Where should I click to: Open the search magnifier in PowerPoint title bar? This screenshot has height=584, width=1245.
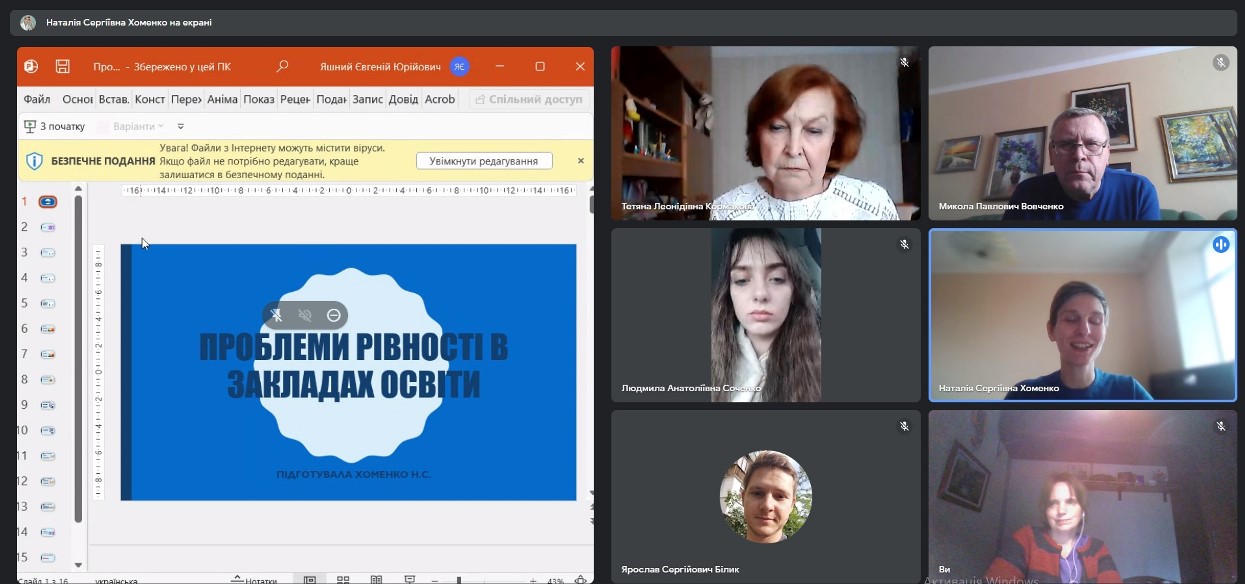pos(282,67)
